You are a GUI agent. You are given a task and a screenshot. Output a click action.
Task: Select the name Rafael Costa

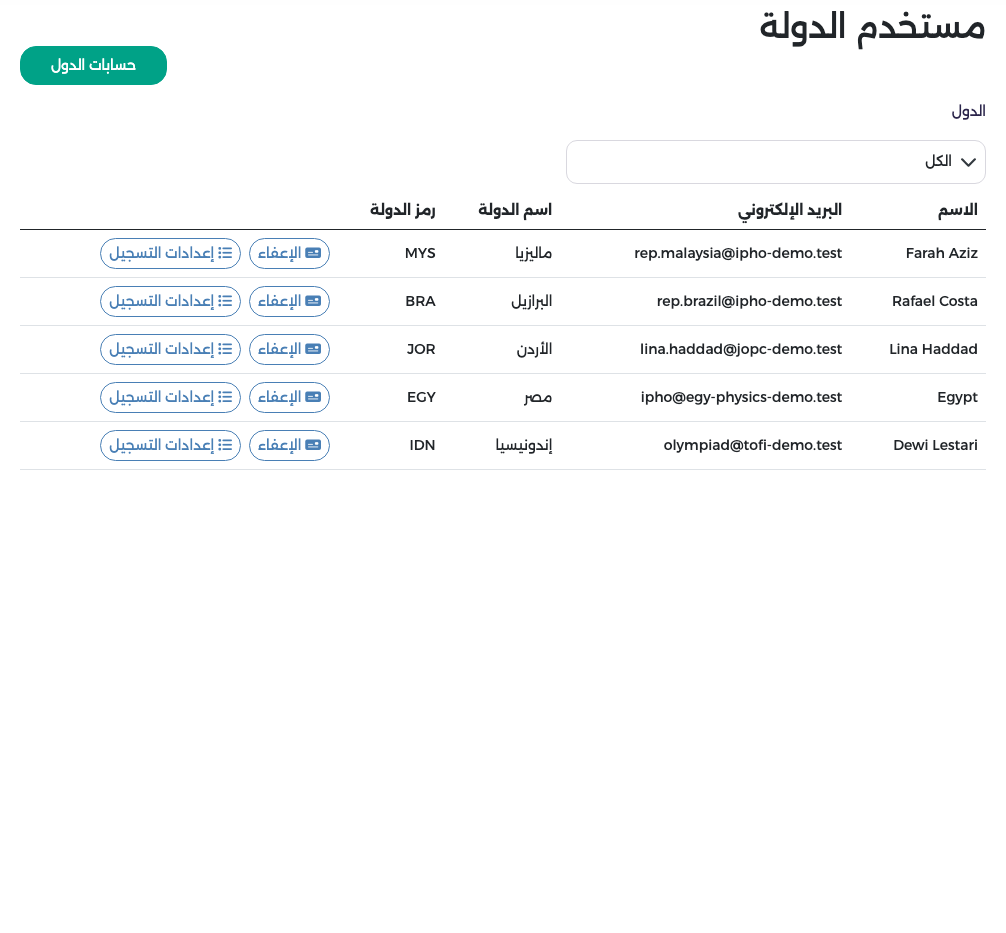(x=934, y=302)
